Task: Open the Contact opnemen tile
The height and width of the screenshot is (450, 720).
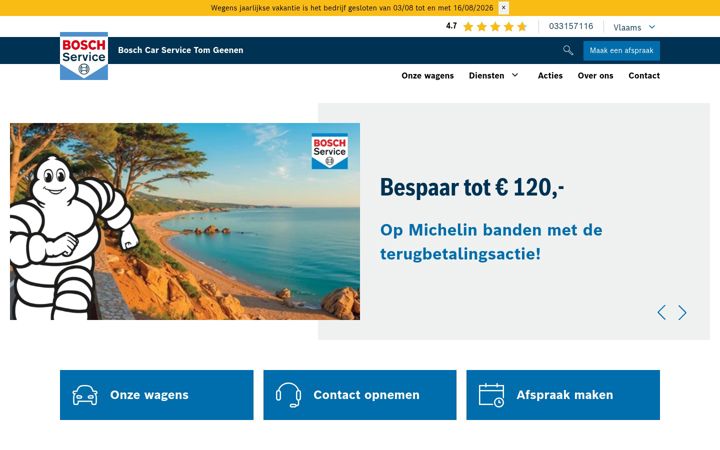Action: pos(360,395)
